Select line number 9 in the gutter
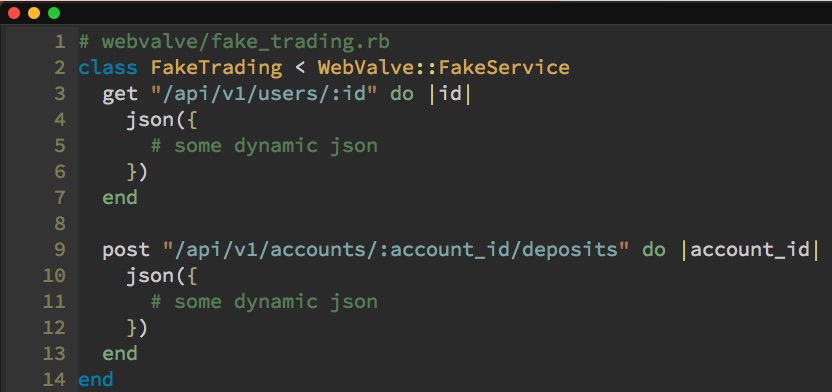Screen dimensions: 832x392 (x=59, y=249)
